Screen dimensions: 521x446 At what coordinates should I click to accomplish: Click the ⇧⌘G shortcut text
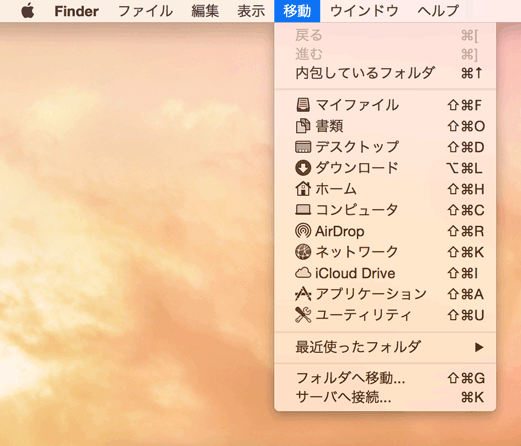coord(466,378)
